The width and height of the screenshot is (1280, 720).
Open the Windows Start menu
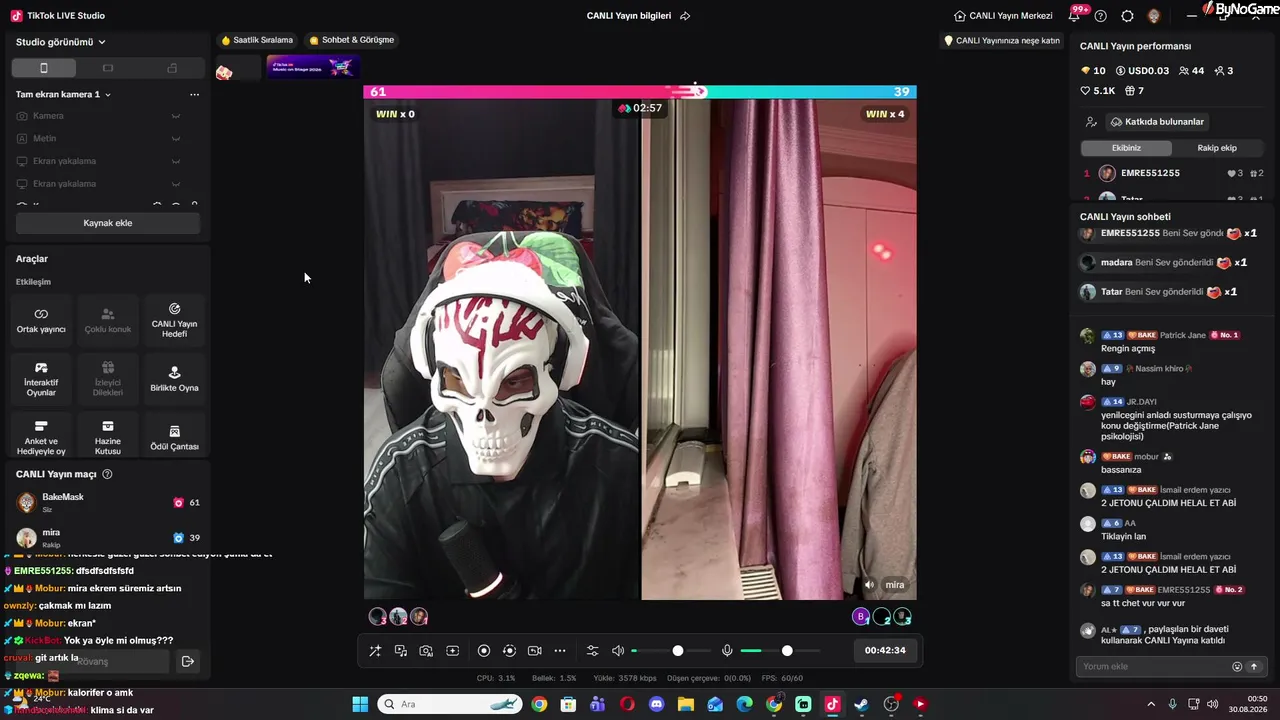point(360,704)
